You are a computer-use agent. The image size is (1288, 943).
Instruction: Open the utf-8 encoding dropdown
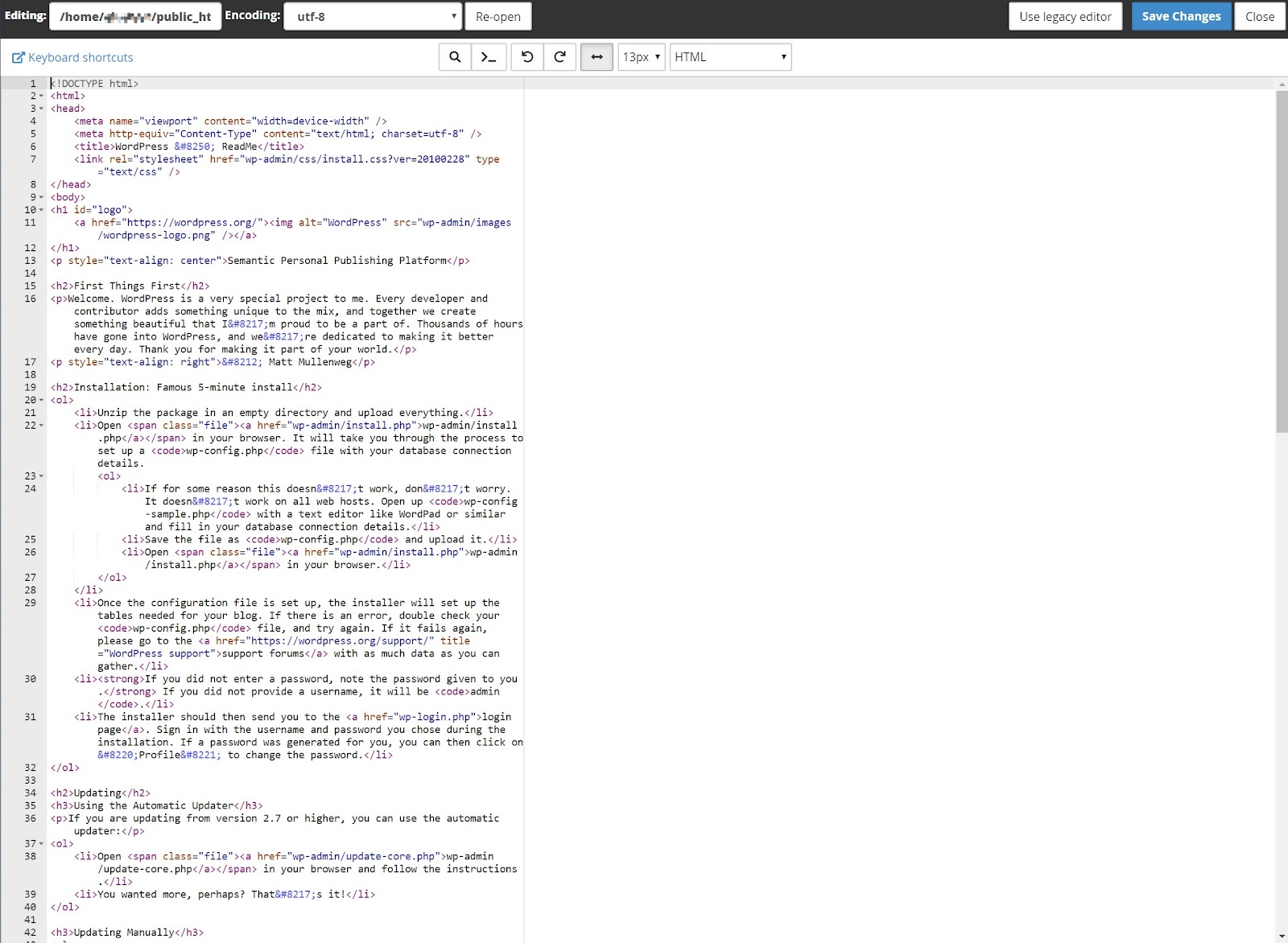(x=373, y=17)
